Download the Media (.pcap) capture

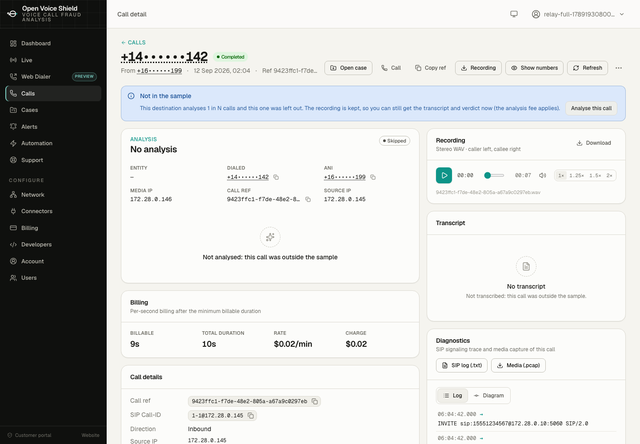[518, 365]
